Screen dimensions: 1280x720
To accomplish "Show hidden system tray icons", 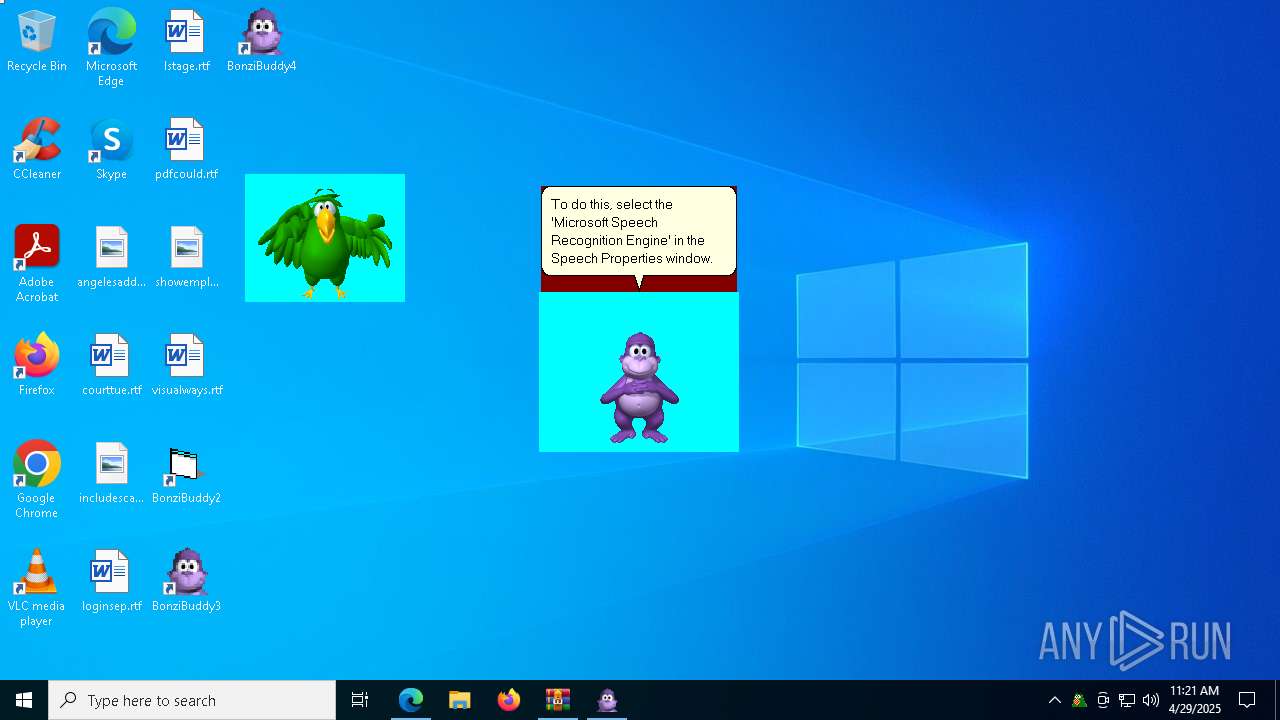I will [1054, 700].
